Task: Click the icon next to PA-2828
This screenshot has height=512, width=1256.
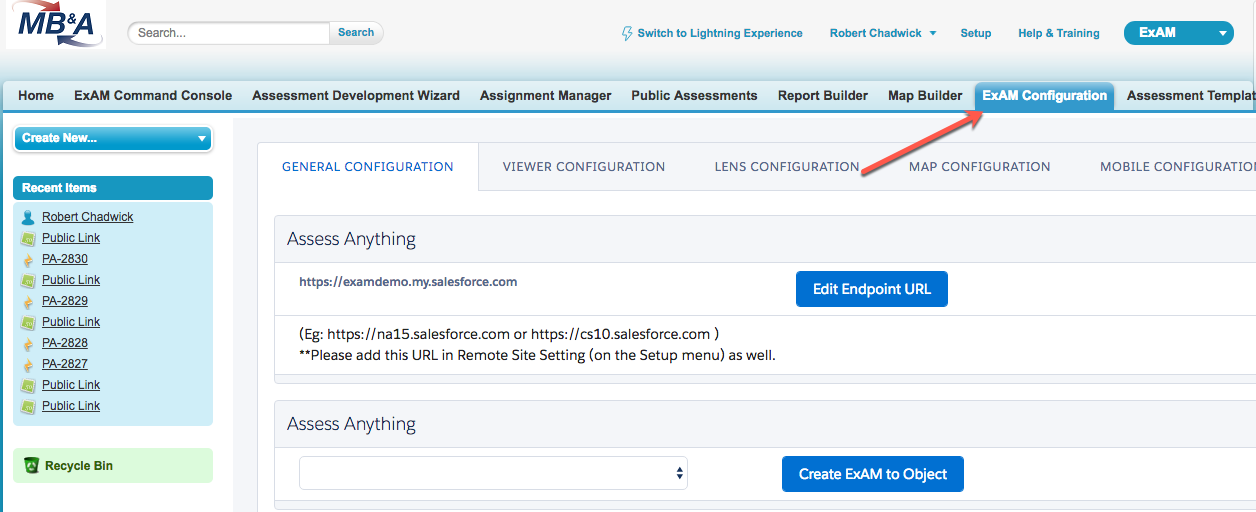Action: click(28, 343)
